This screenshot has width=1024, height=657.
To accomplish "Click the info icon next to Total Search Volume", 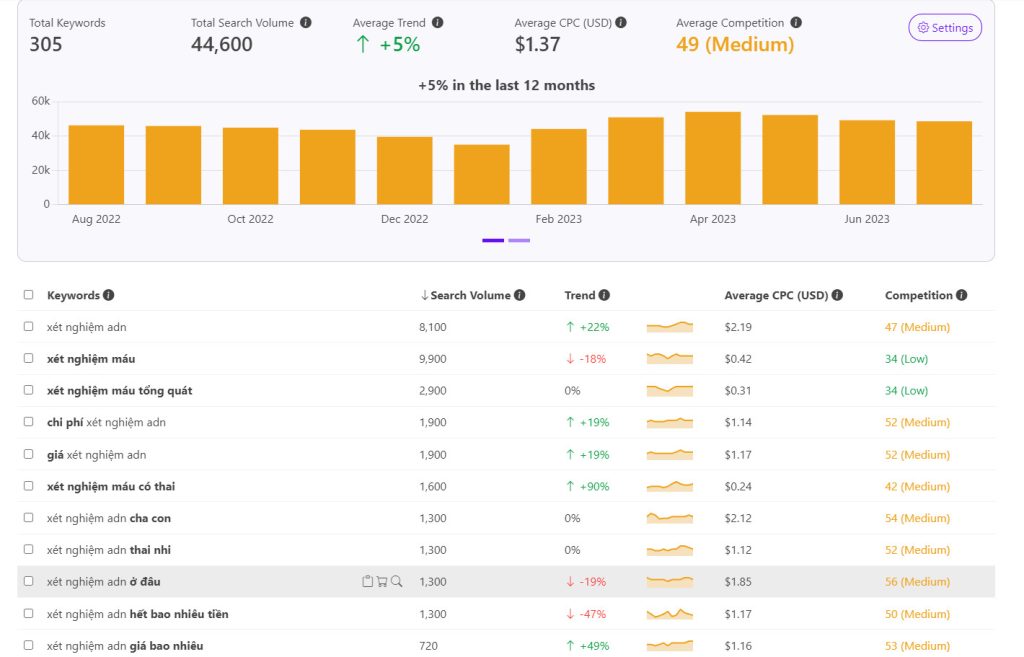I will click(x=305, y=22).
